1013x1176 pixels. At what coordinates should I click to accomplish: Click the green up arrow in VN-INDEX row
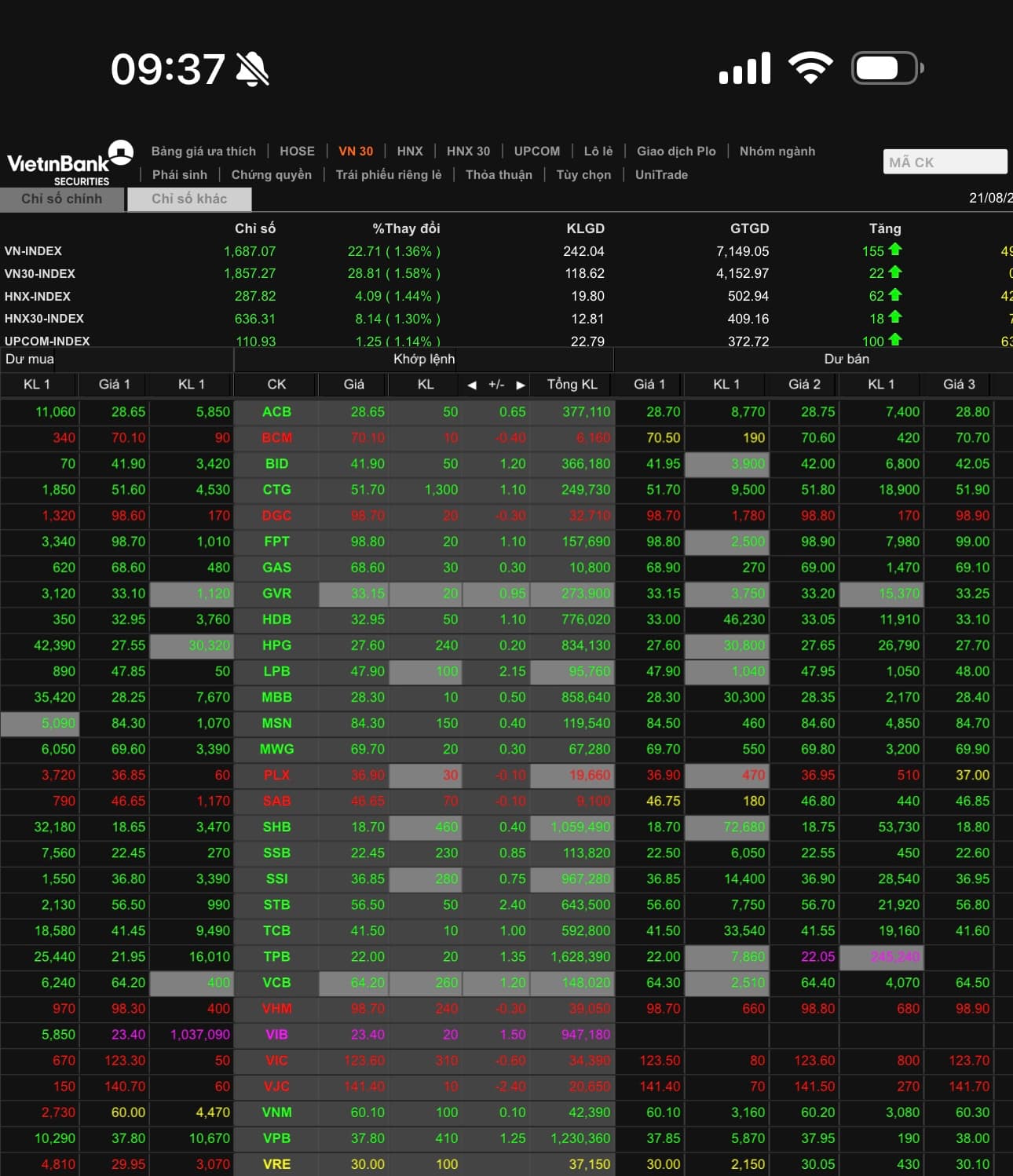pos(895,250)
